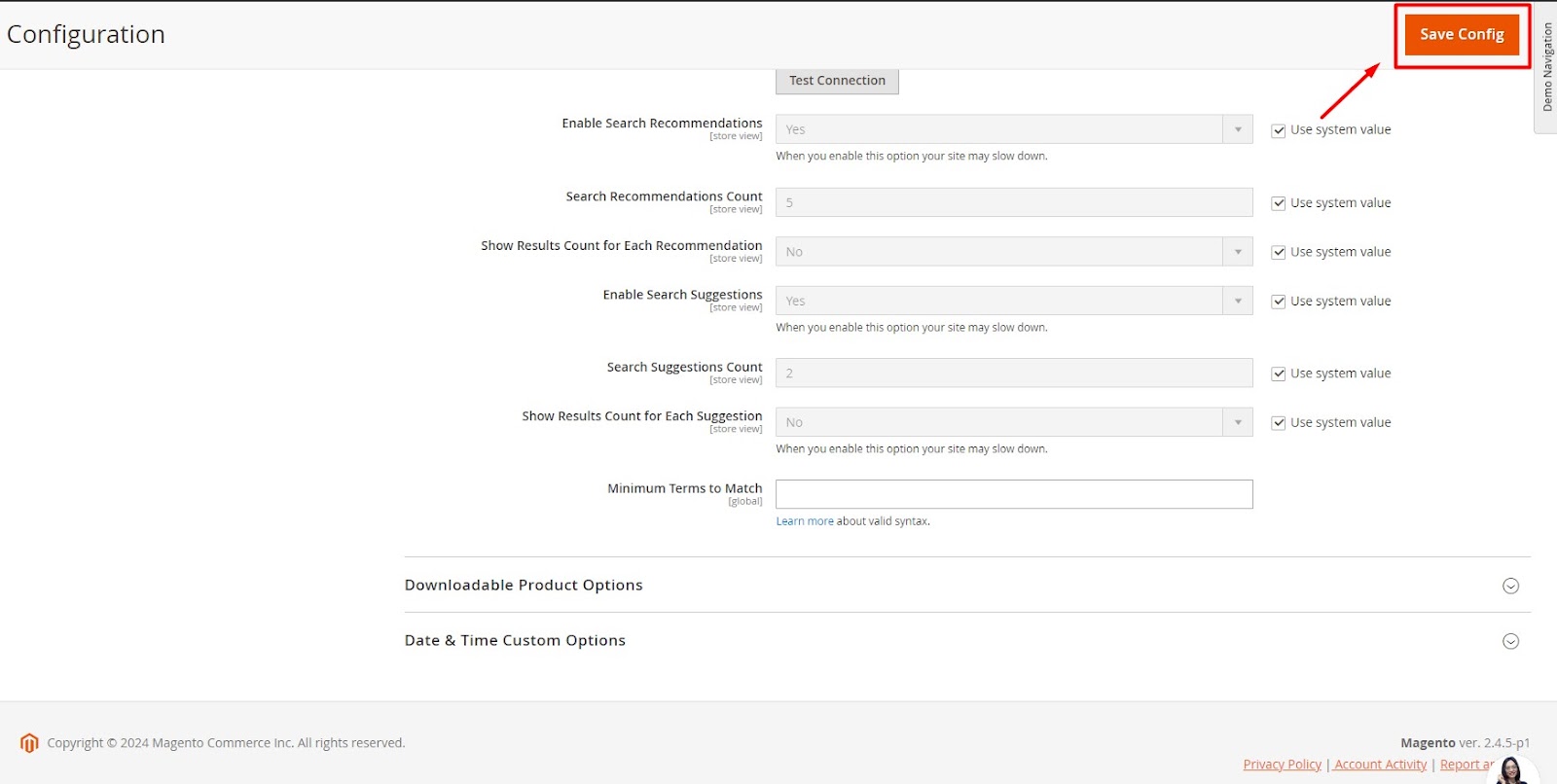Click the Save Config button
The image size is (1557, 784).
click(1461, 35)
